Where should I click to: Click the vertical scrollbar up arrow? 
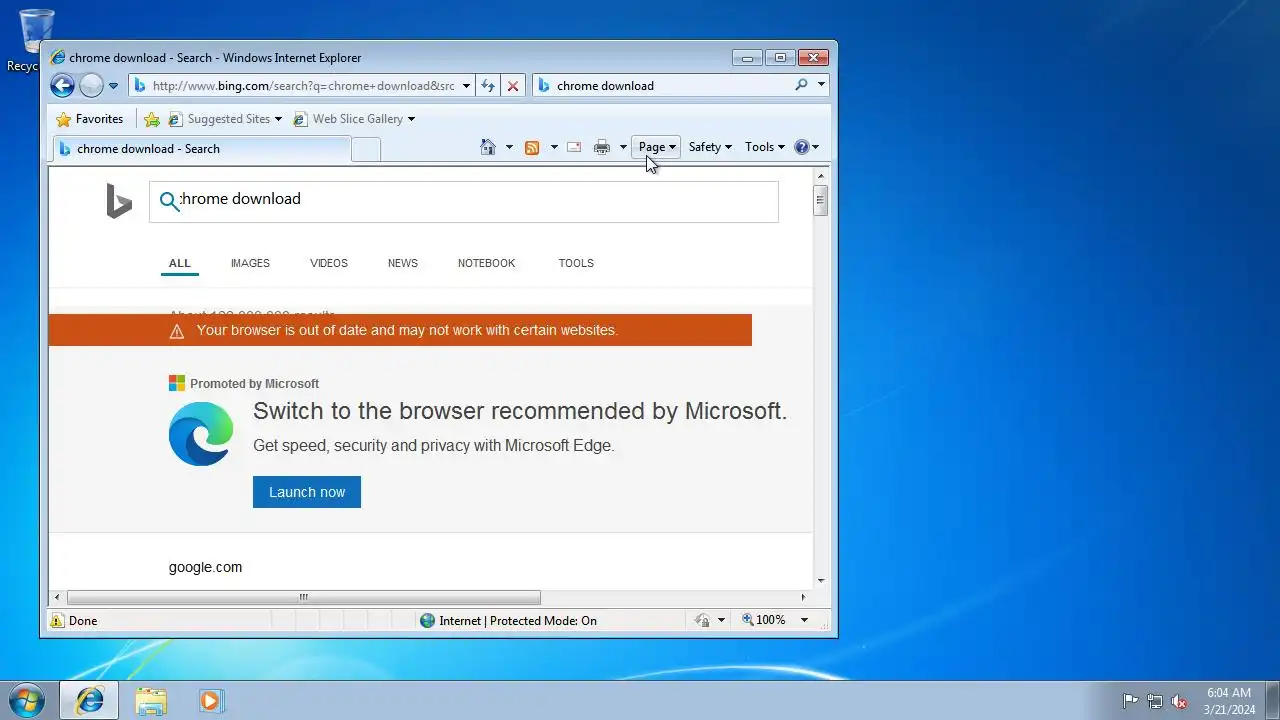(x=821, y=175)
